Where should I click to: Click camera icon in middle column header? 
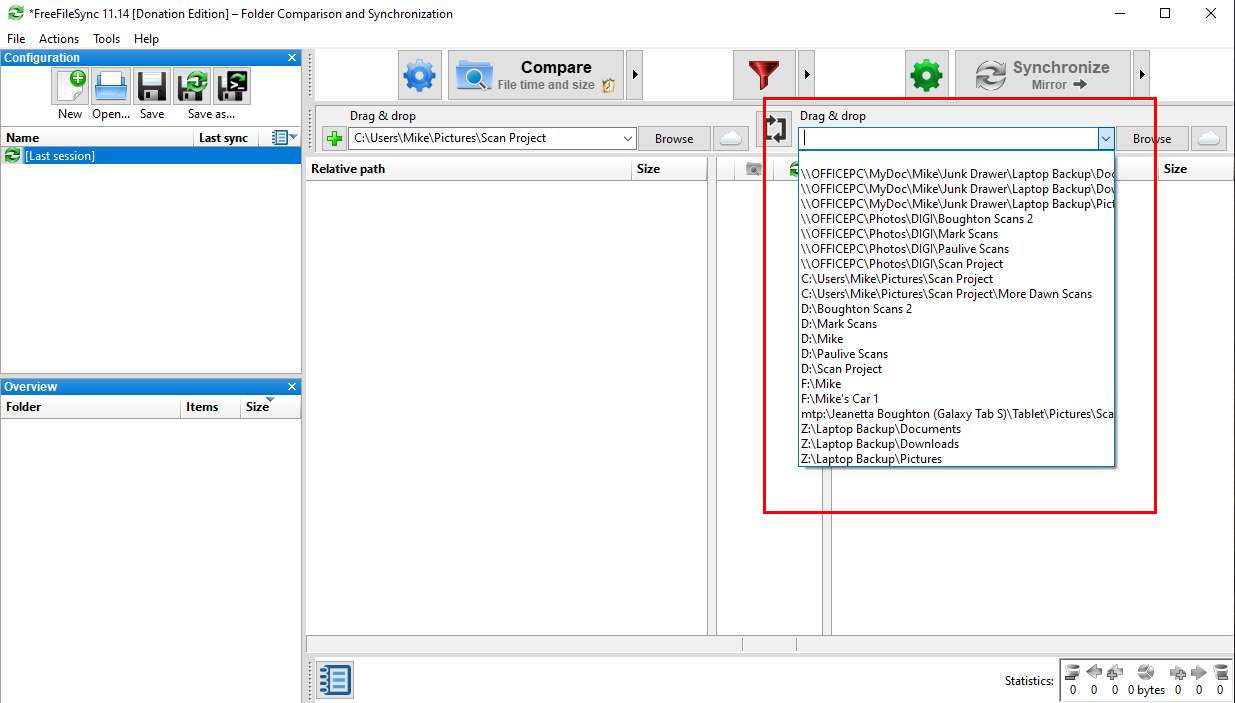point(754,169)
